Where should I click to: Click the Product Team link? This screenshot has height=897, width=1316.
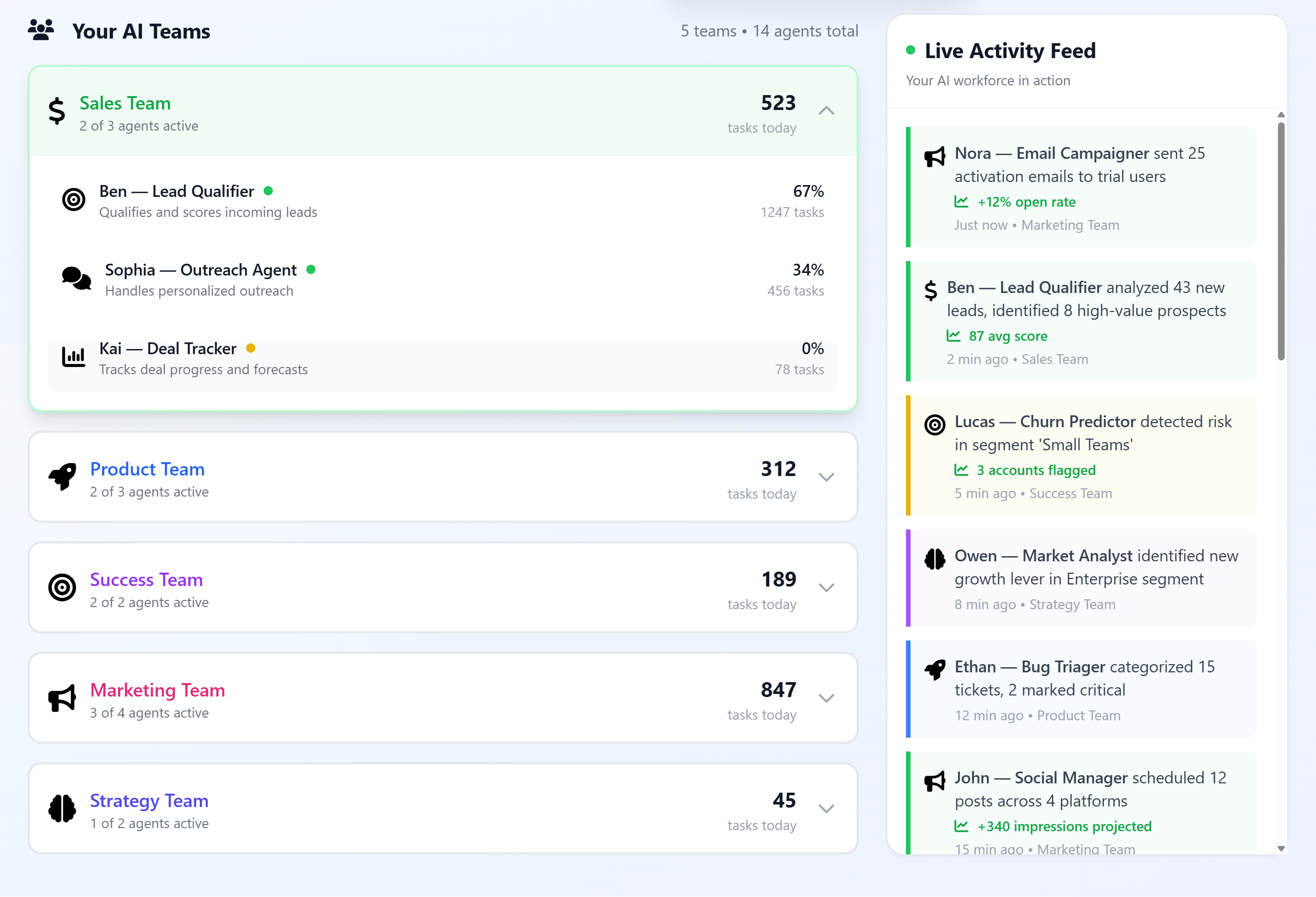(147, 469)
